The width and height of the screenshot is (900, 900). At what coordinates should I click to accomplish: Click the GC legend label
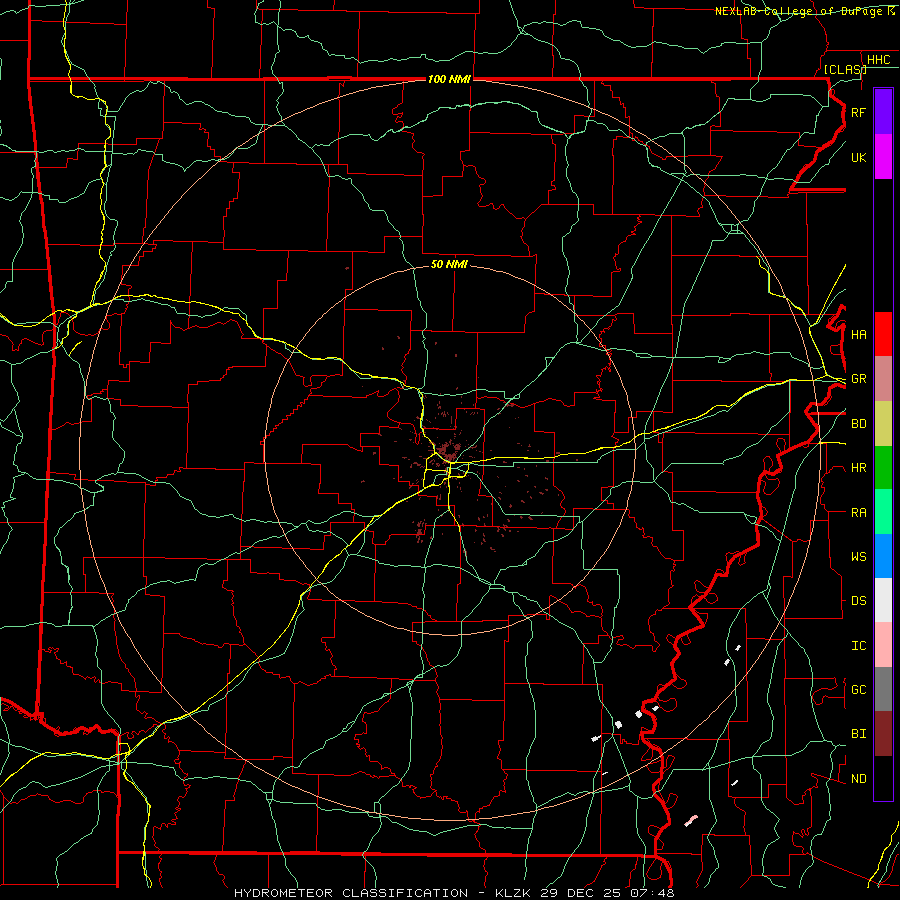click(x=858, y=690)
